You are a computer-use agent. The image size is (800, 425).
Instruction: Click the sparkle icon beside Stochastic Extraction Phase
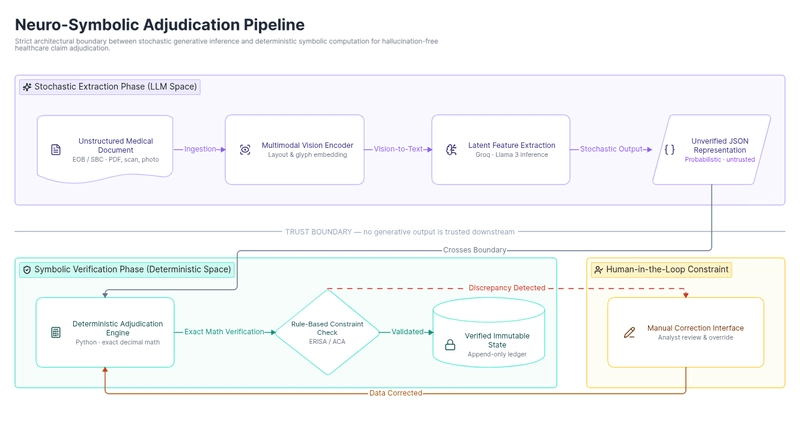[27, 87]
